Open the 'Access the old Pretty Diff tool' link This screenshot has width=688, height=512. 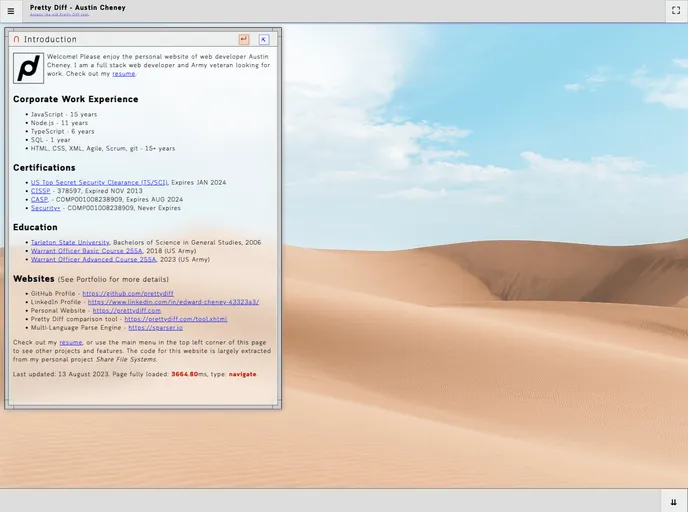tap(59, 14)
